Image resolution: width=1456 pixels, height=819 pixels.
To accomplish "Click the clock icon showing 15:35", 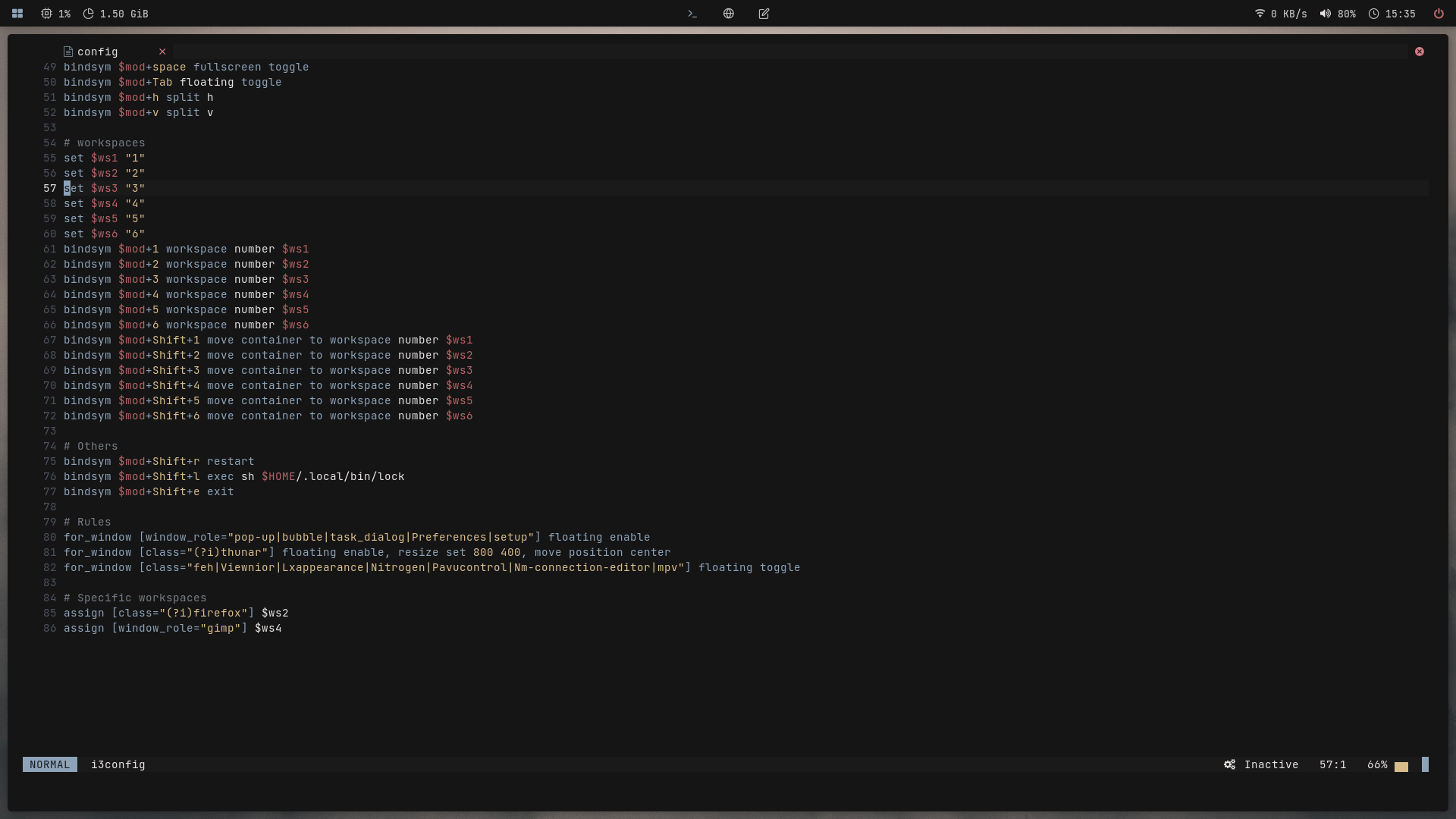I will (x=1373, y=14).
